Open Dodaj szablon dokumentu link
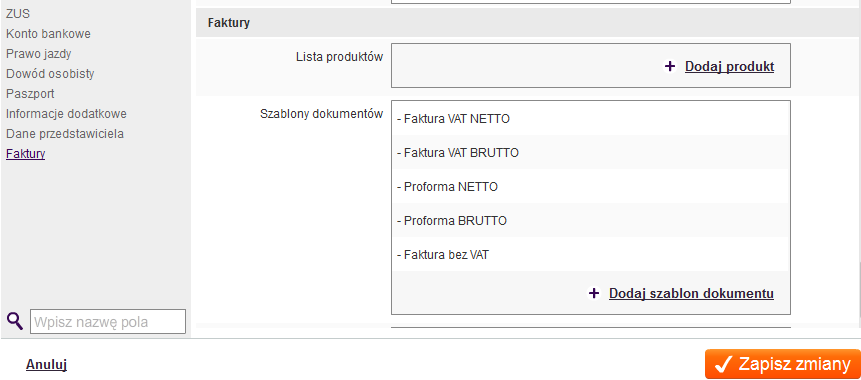The height and width of the screenshot is (380, 861). pyautogui.click(x=691, y=293)
